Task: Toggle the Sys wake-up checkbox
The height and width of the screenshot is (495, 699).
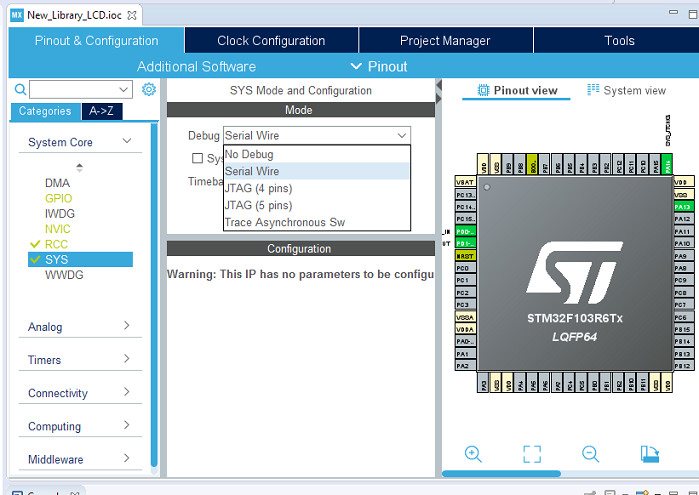Action: [197, 158]
